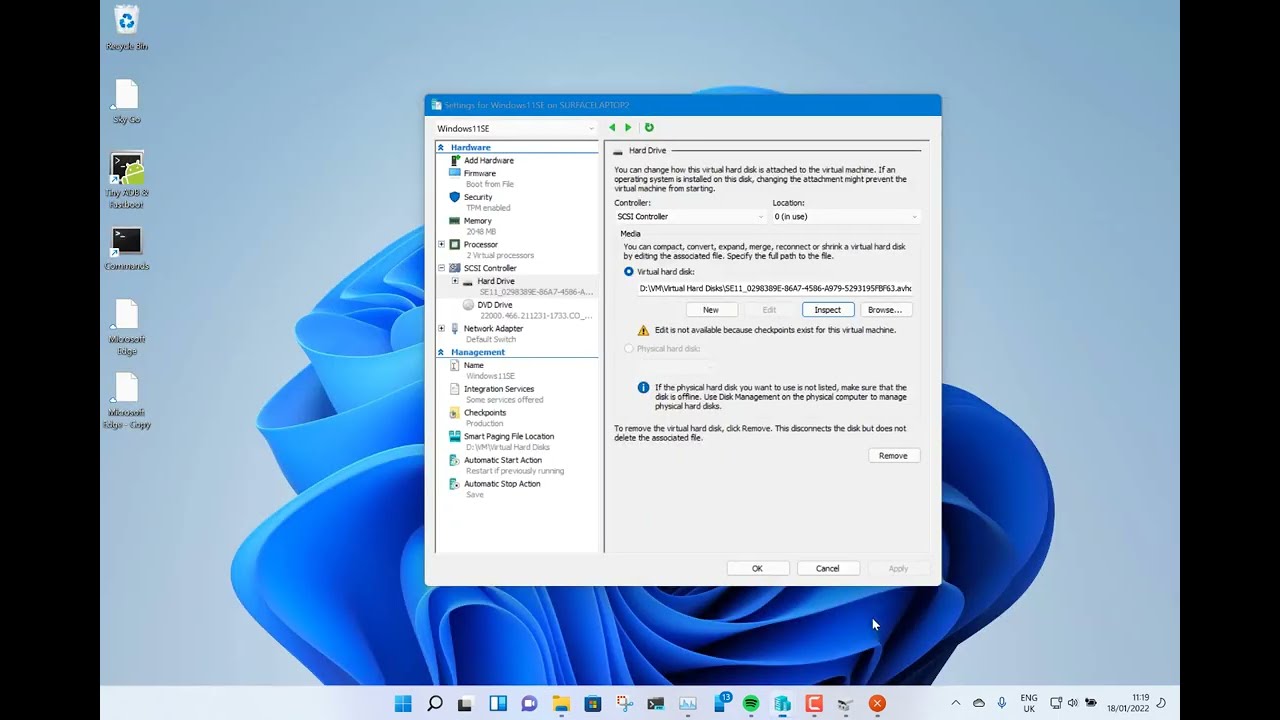The width and height of the screenshot is (1280, 720).
Task: Open the Widgets panel from the taskbar
Action: [498, 704]
